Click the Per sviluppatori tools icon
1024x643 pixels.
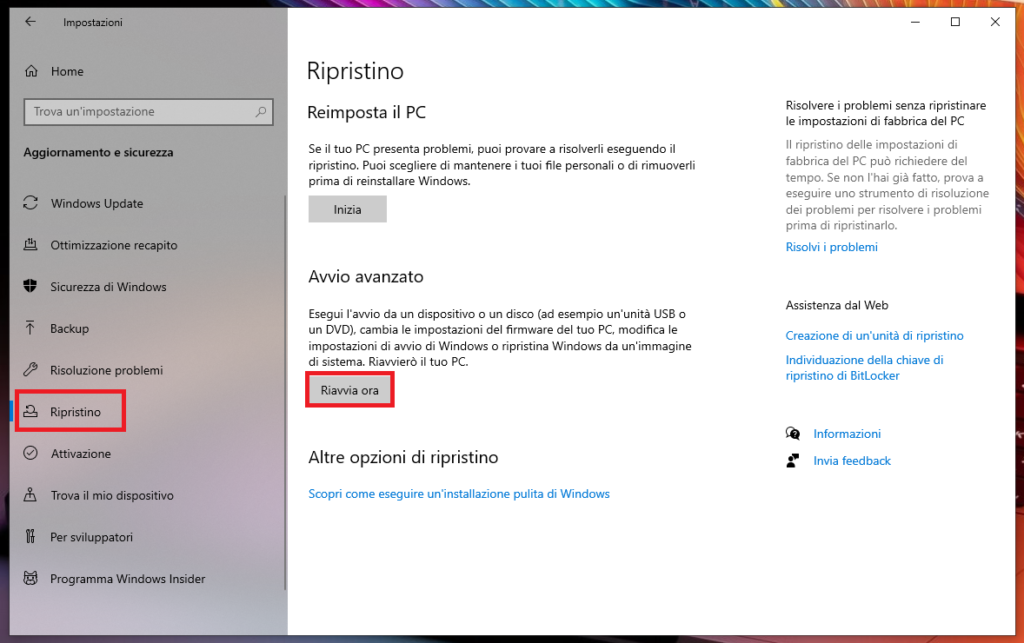pos(30,537)
